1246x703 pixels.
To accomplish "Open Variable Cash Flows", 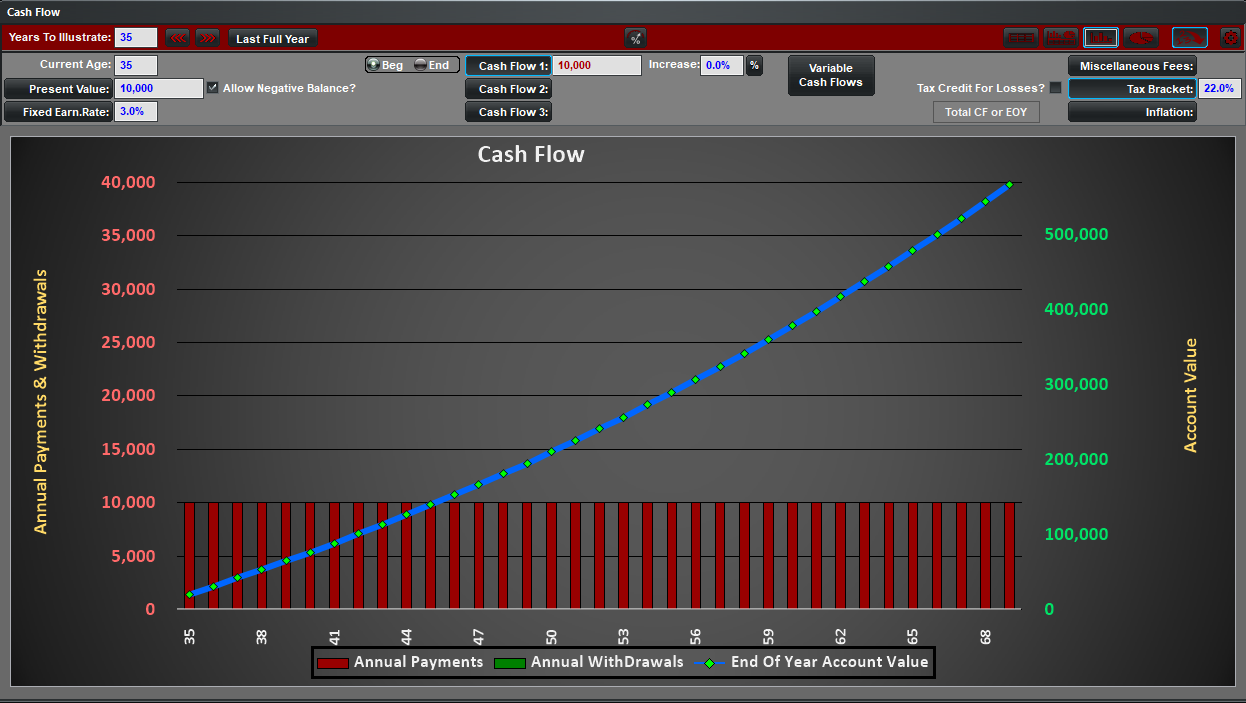I will (x=831, y=75).
